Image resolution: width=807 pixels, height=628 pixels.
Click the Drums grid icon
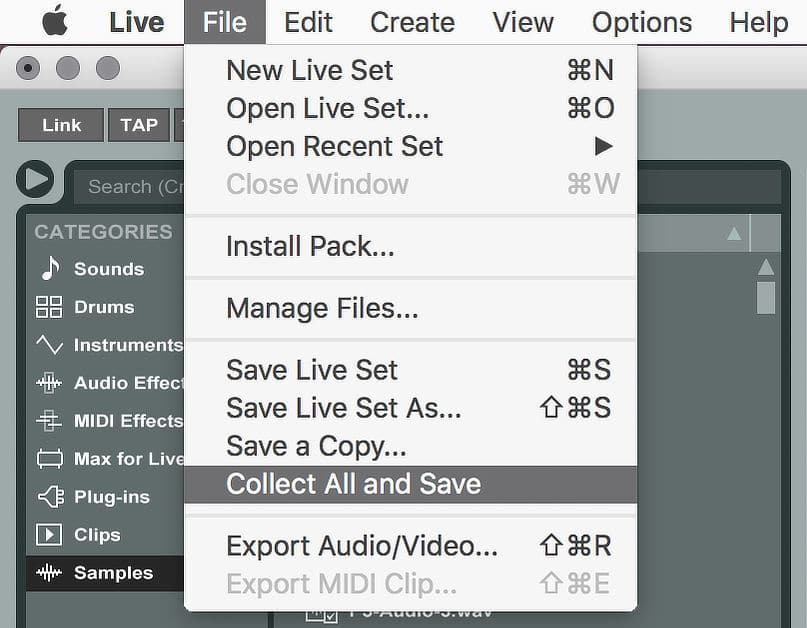[49, 307]
